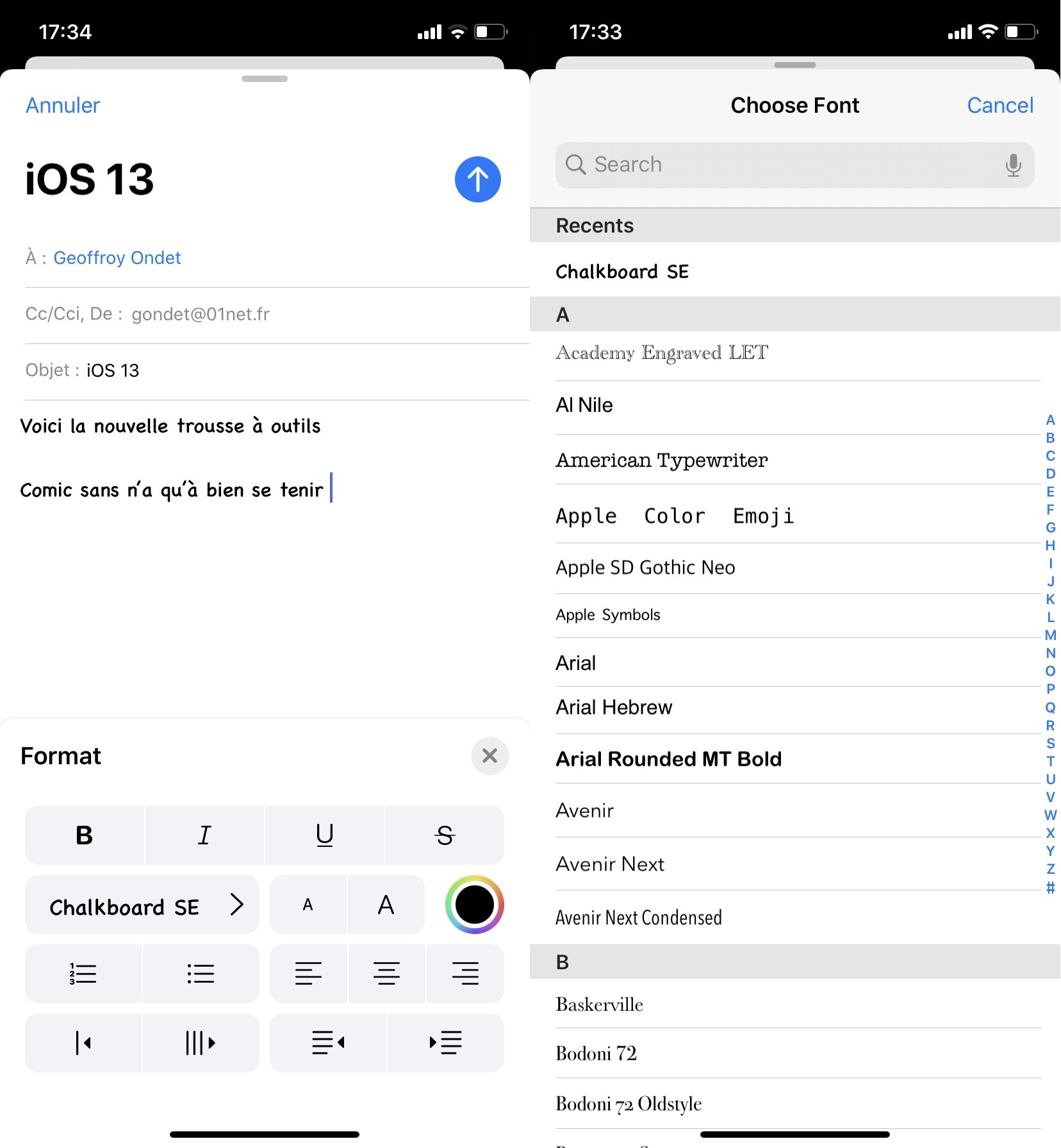Choose Apple Color Emoji font

[794, 515]
